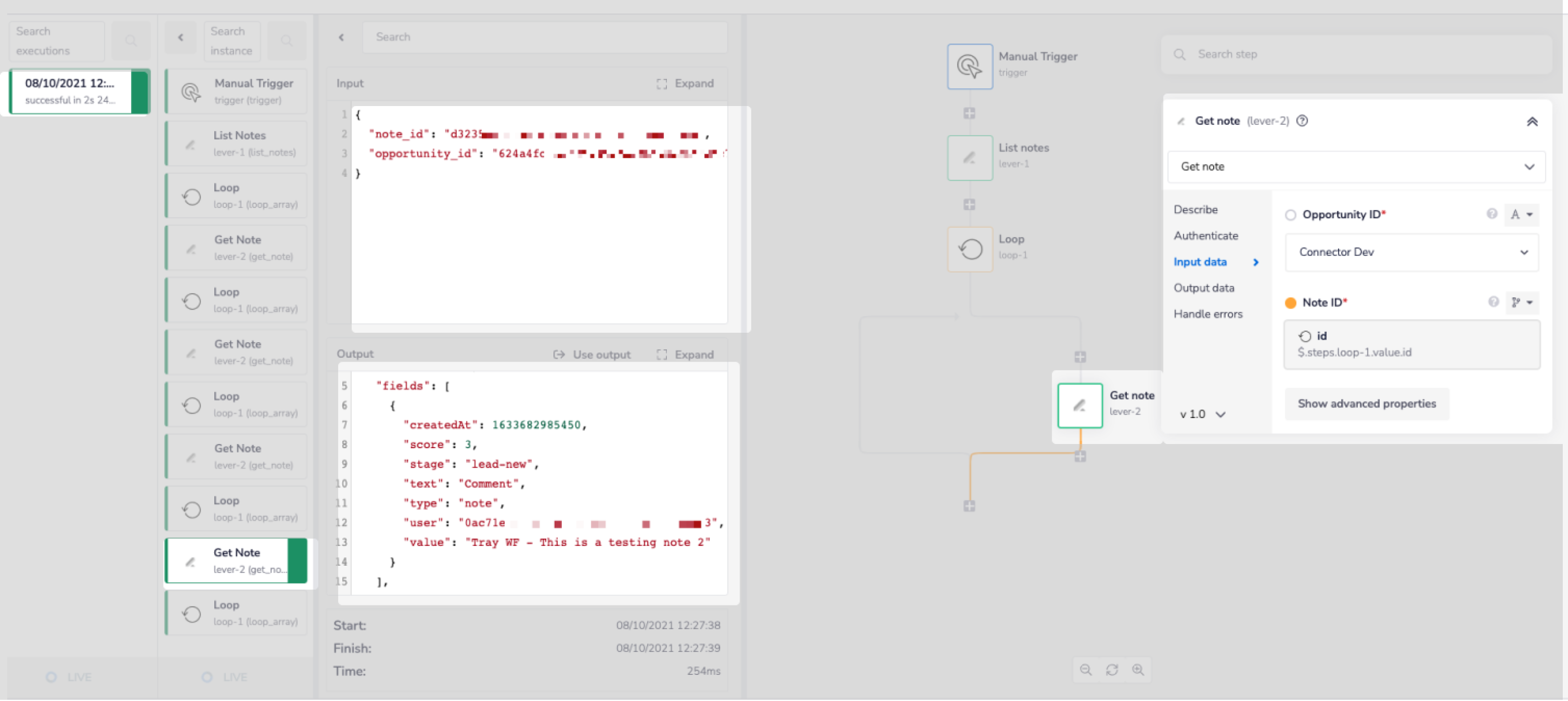
Task: Toggle the orange Note ID radio indicator
Action: 1290,302
